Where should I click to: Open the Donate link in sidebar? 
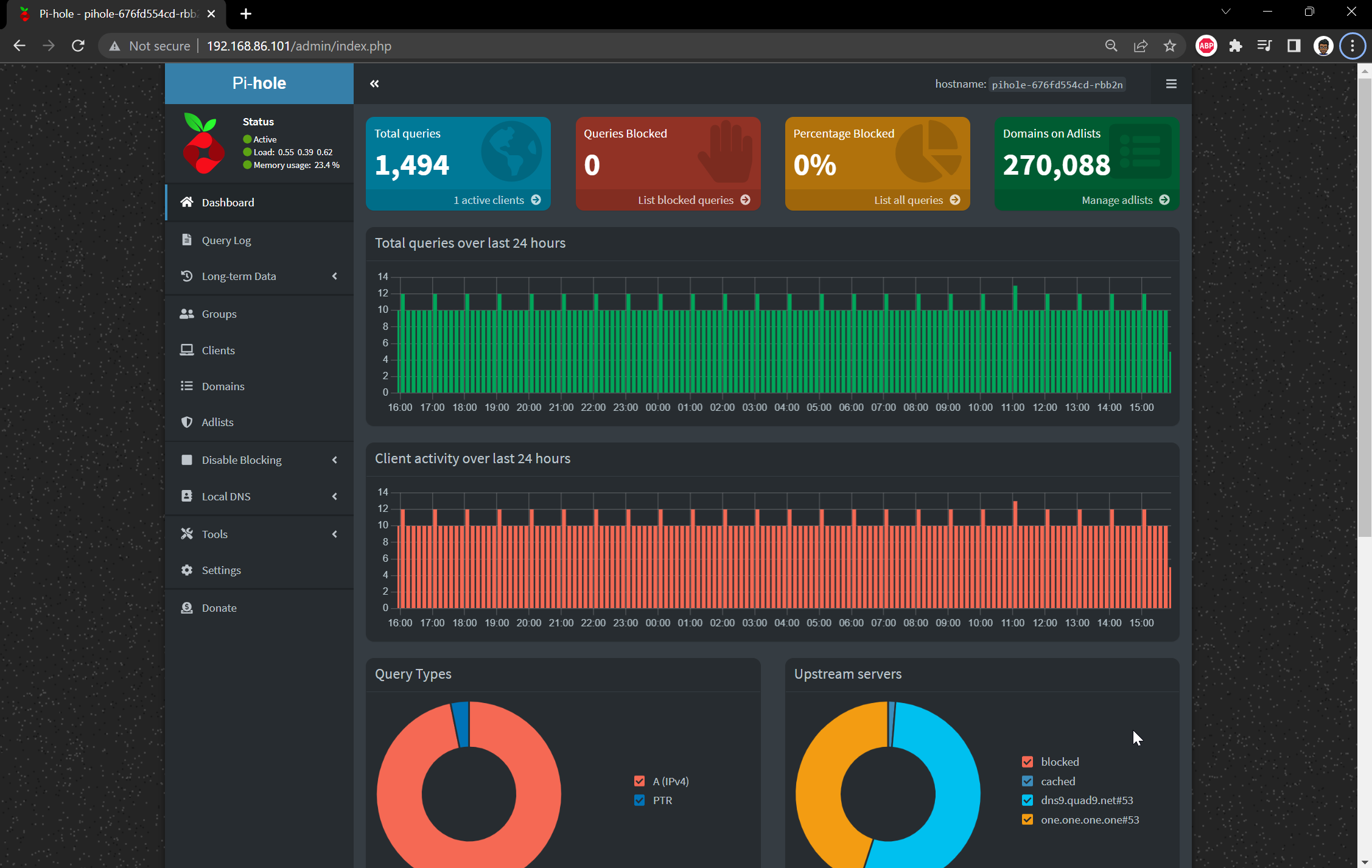point(259,607)
